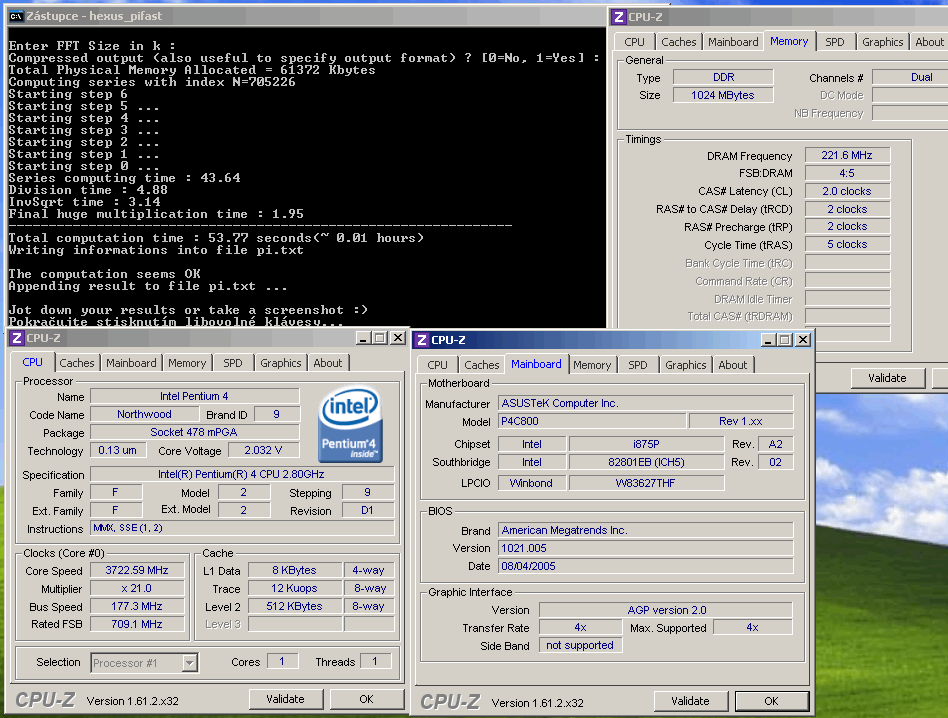
Task: Open Graphics tab in the CPU window
Action: point(281,363)
